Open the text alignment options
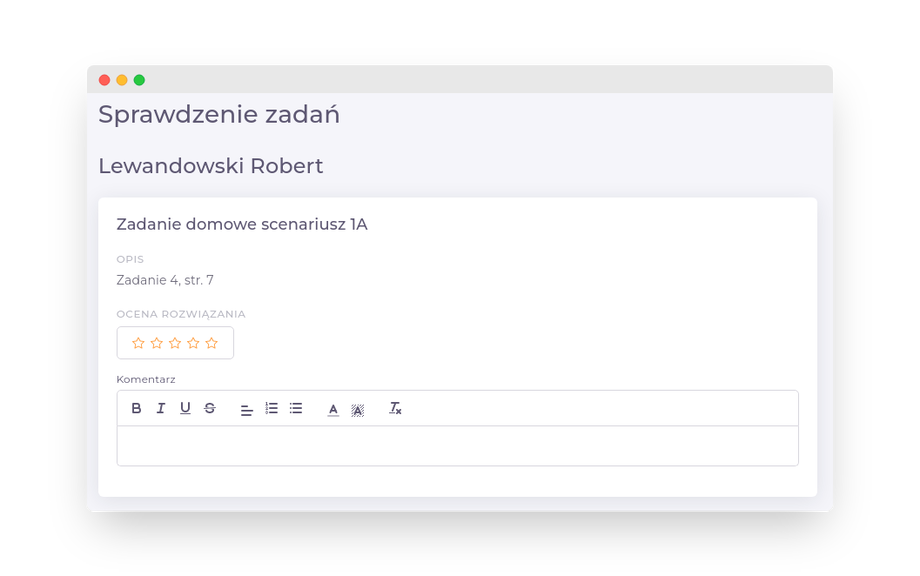Screen dimensions: 920x576 247,409
